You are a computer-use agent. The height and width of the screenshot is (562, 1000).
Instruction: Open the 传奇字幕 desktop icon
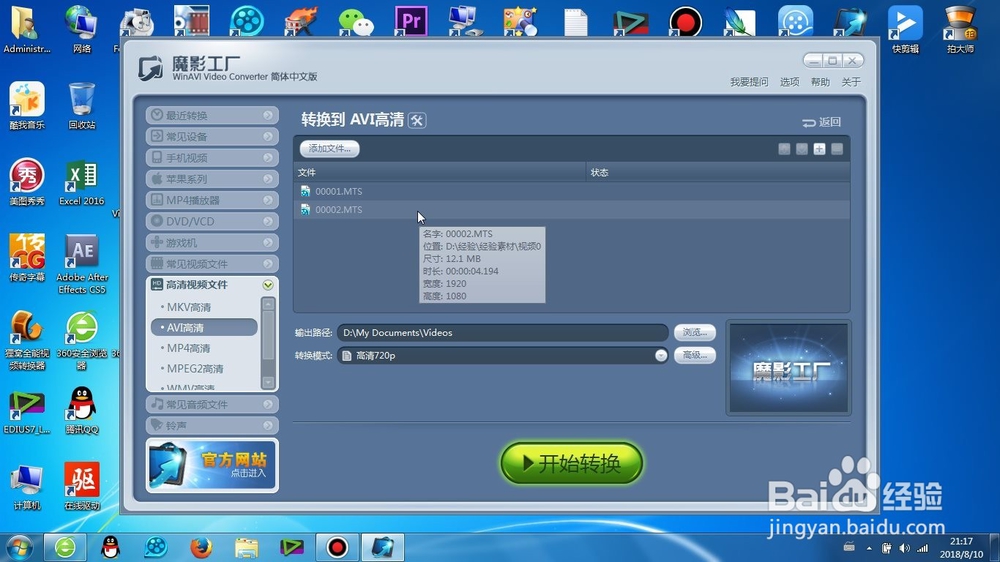[27, 258]
